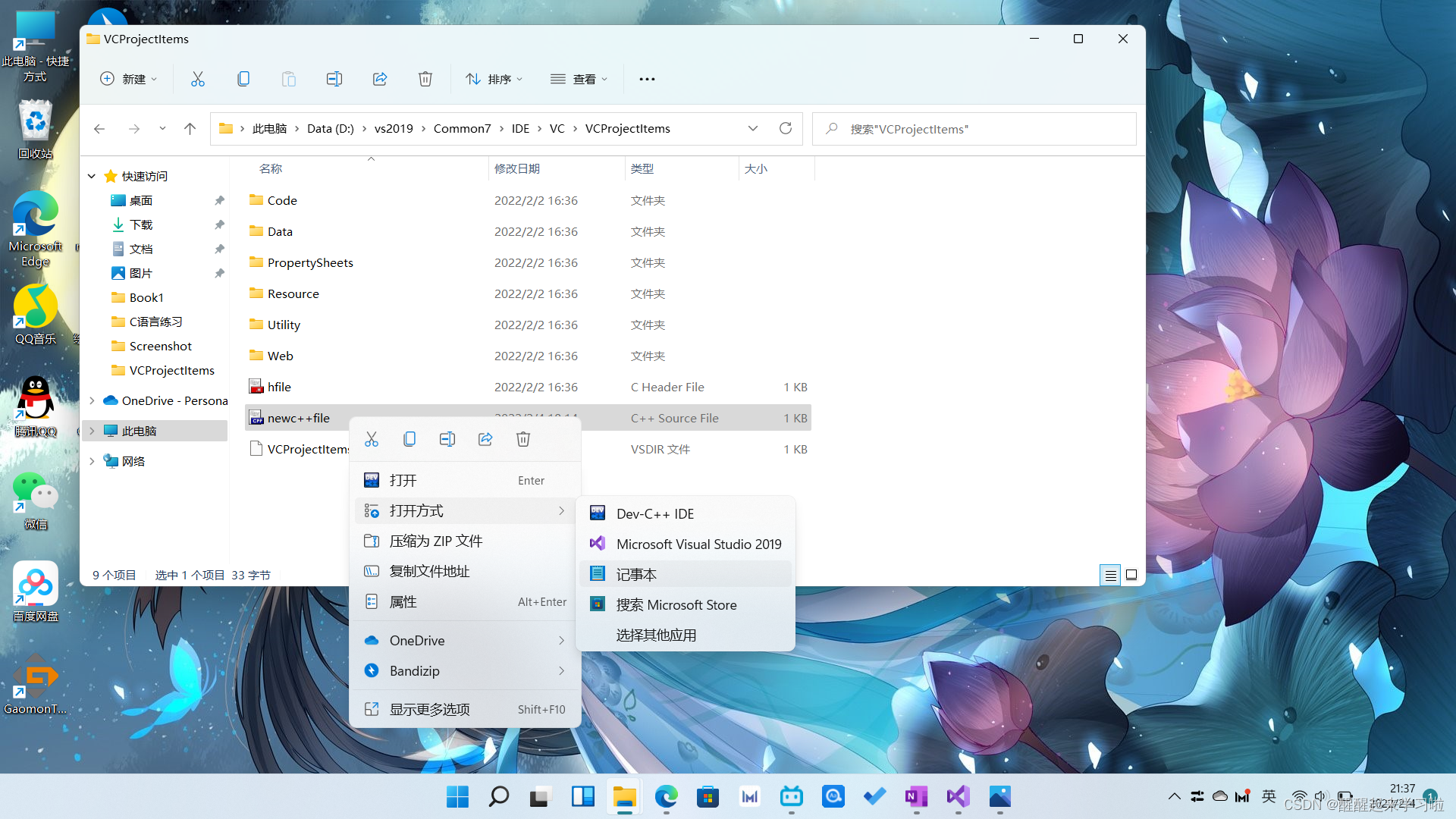Open the file with 记事本
The width and height of the screenshot is (1456, 819).
pyautogui.click(x=635, y=574)
